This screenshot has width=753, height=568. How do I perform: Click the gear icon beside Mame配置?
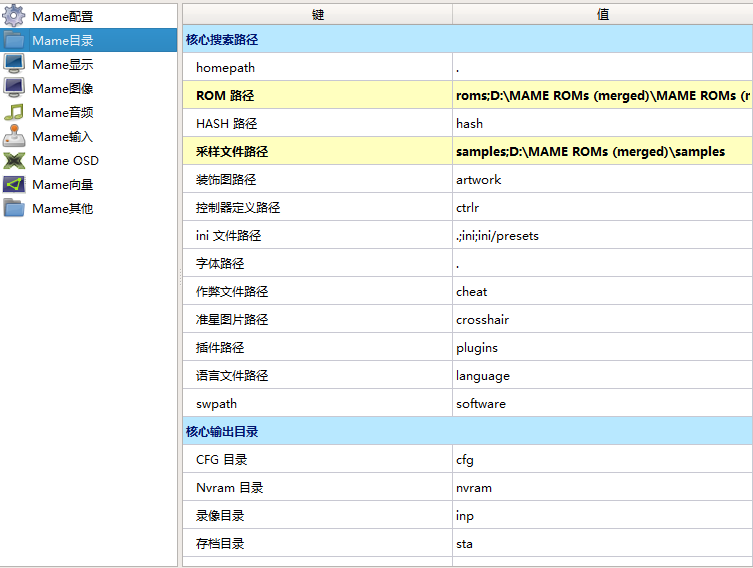[x=13, y=15]
